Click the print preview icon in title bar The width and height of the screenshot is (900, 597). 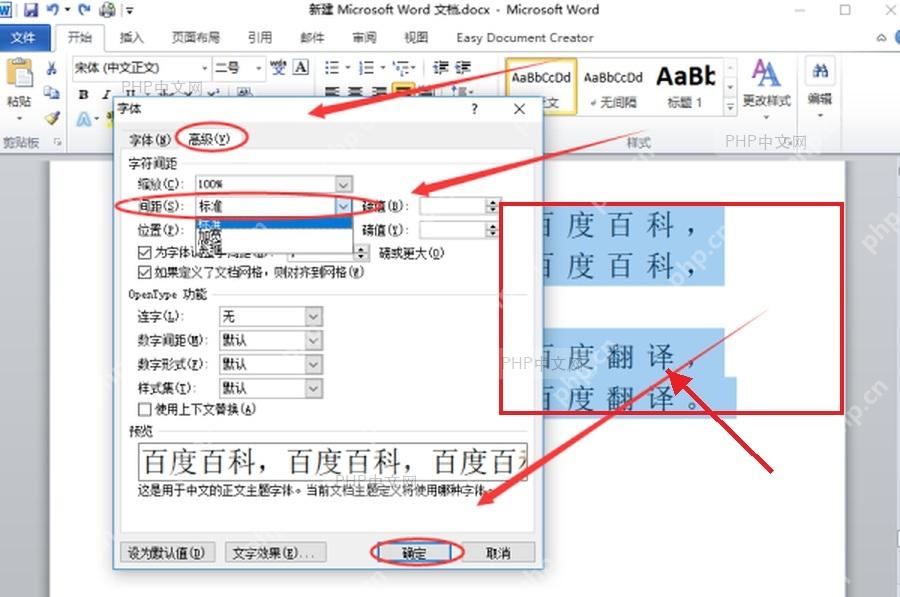coord(107,10)
